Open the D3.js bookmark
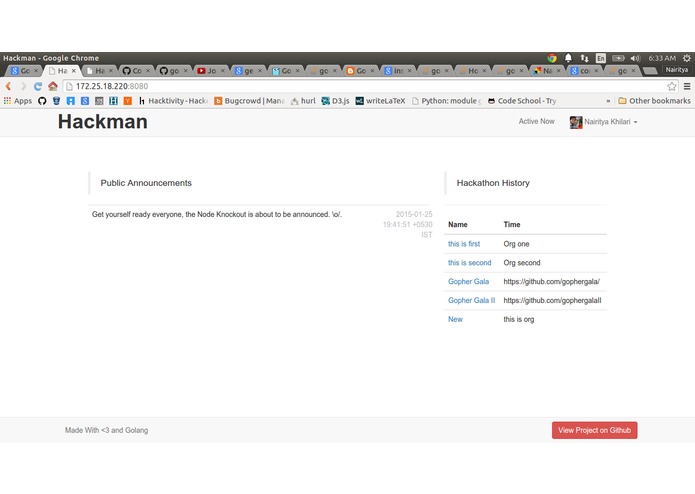695x494 pixels. (335, 101)
